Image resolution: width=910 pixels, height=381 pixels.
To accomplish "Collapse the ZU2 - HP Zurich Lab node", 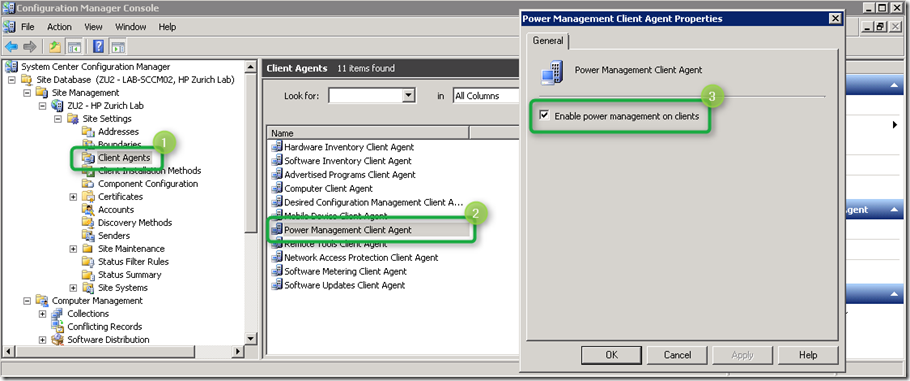I will 42,106.
